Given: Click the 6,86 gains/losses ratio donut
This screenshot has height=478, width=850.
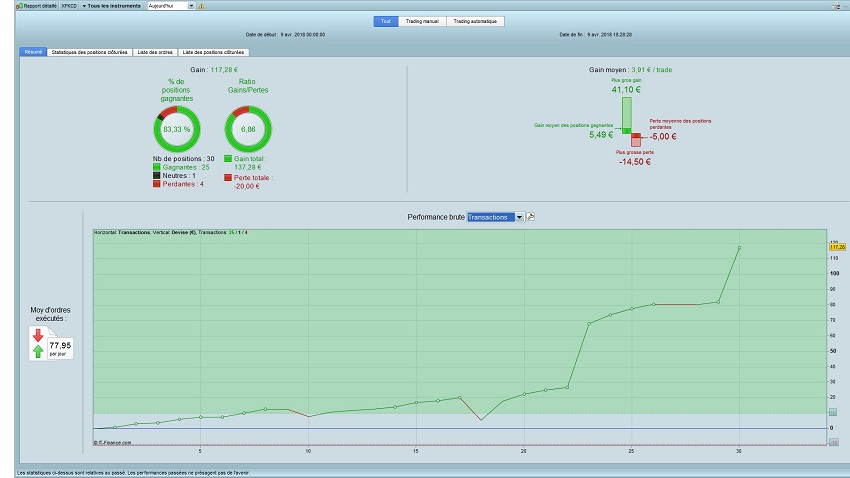Looking at the screenshot, I should pyautogui.click(x=248, y=129).
